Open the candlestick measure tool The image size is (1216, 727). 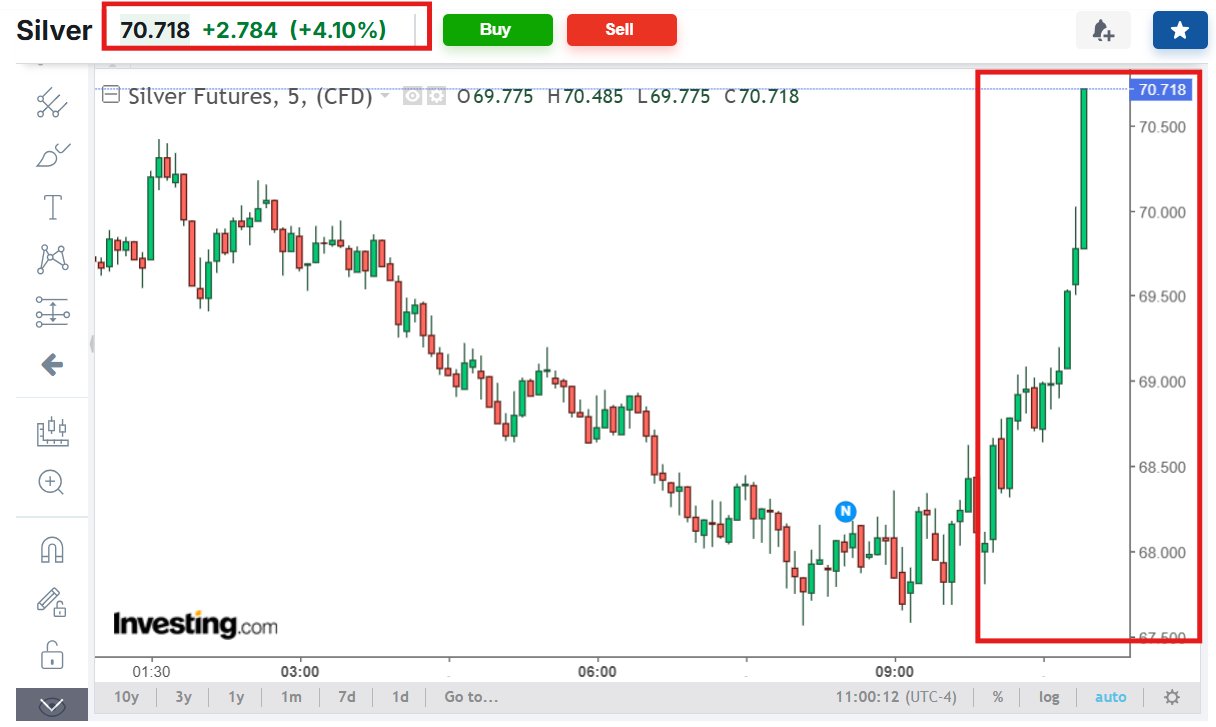click(52, 432)
